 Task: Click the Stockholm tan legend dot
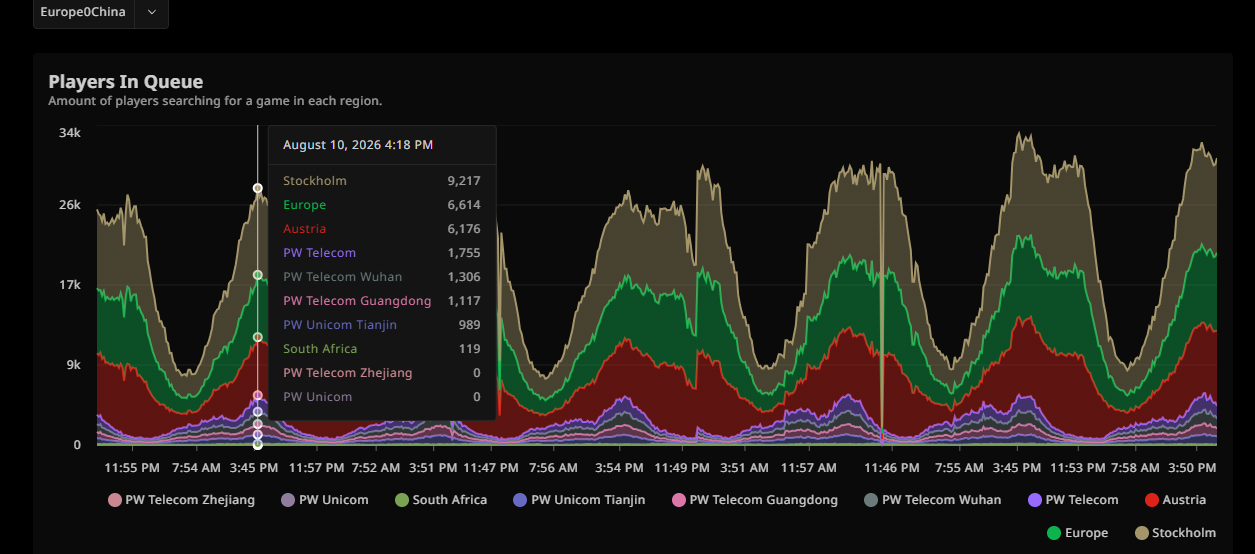click(x=1141, y=533)
